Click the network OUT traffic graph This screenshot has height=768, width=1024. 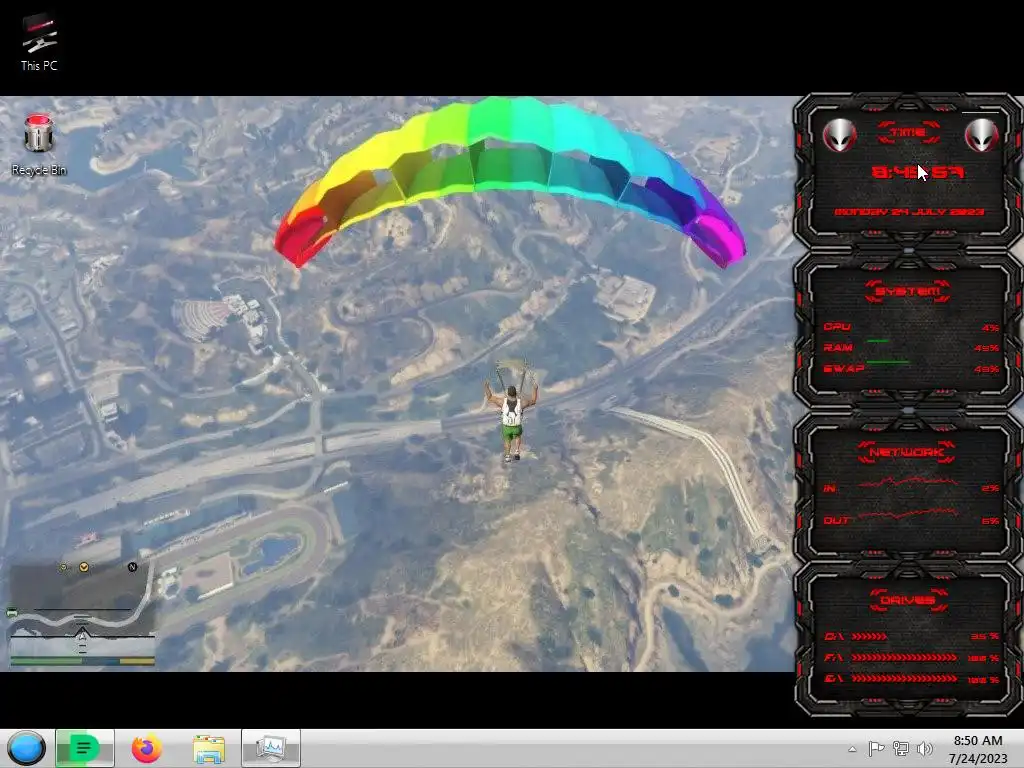pos(908,513)
